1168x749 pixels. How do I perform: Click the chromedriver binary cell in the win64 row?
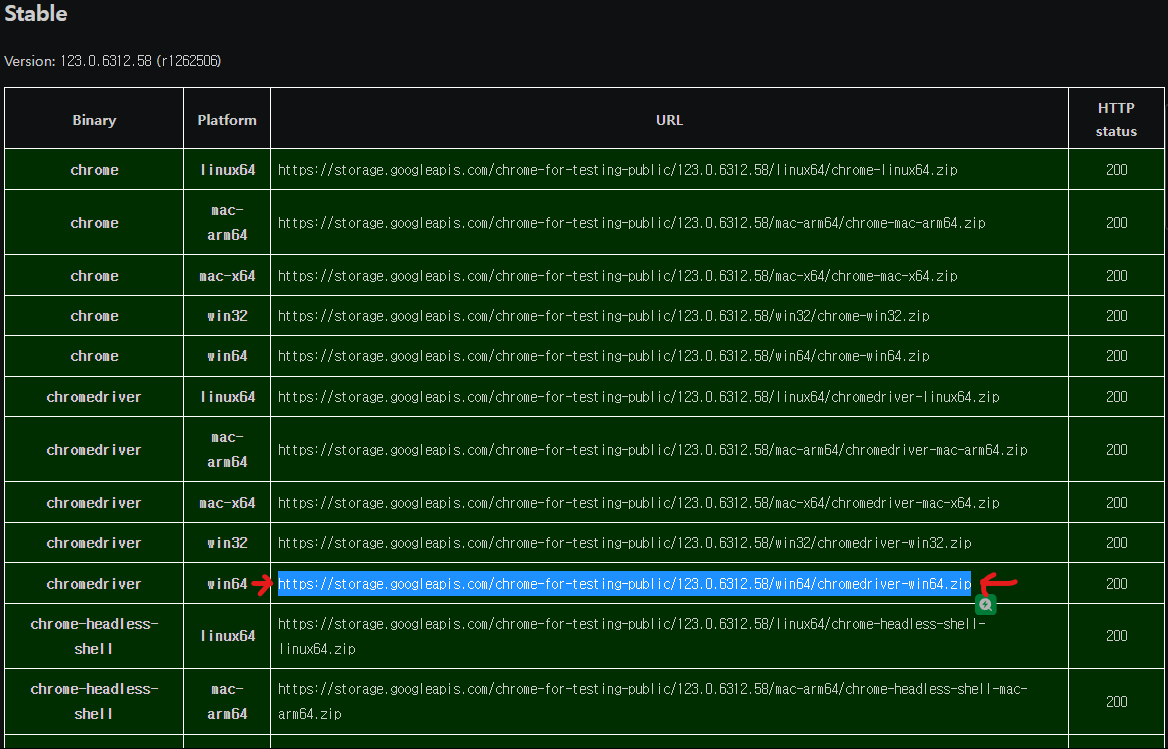click(x=94, y=584)
